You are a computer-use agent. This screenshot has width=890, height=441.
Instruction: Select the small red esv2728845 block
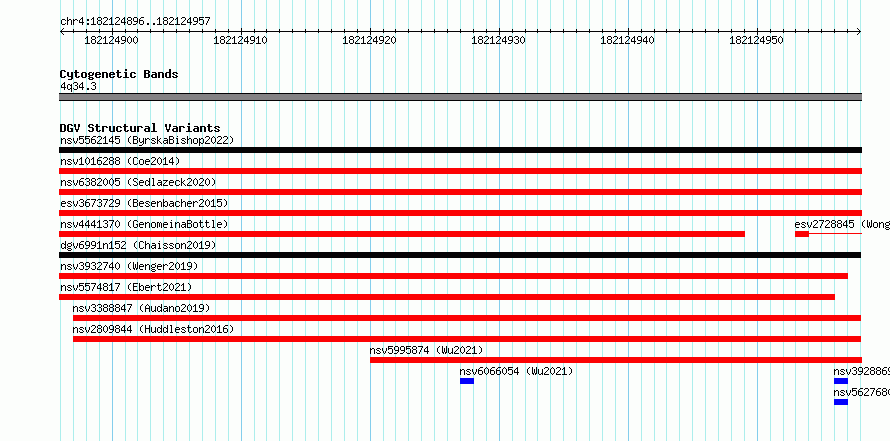801,234
